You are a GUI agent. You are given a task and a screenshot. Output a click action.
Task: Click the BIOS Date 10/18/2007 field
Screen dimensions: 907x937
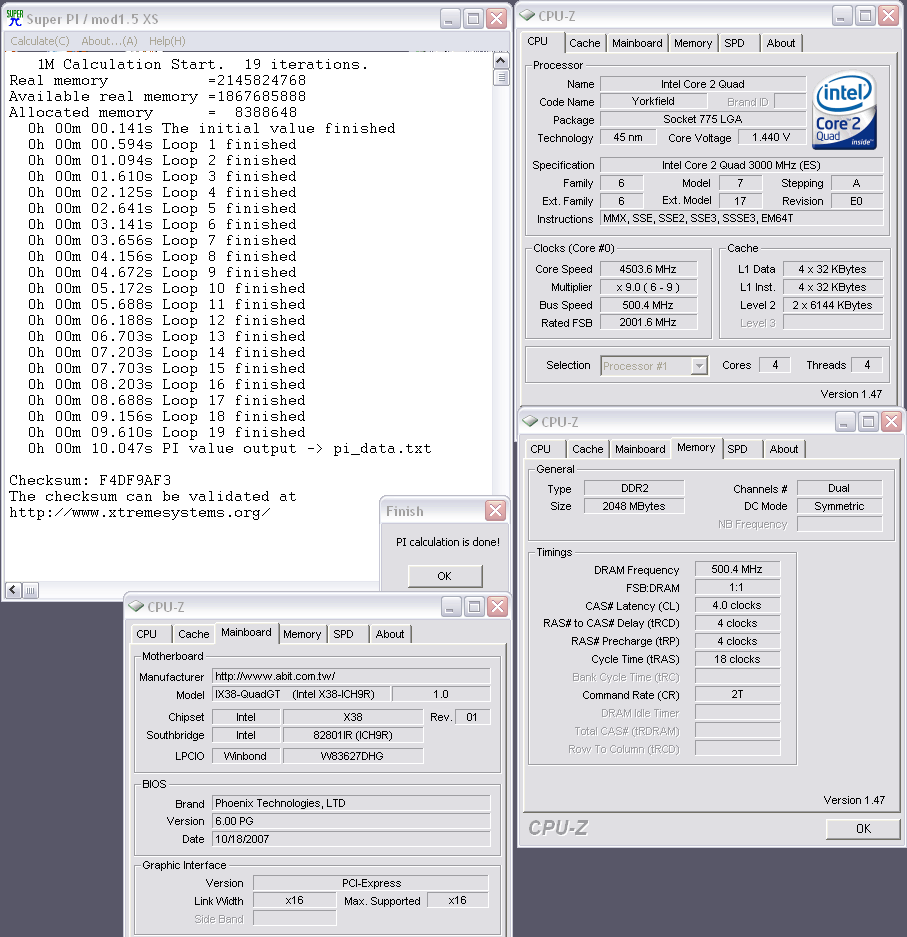[x=351, y=838]
